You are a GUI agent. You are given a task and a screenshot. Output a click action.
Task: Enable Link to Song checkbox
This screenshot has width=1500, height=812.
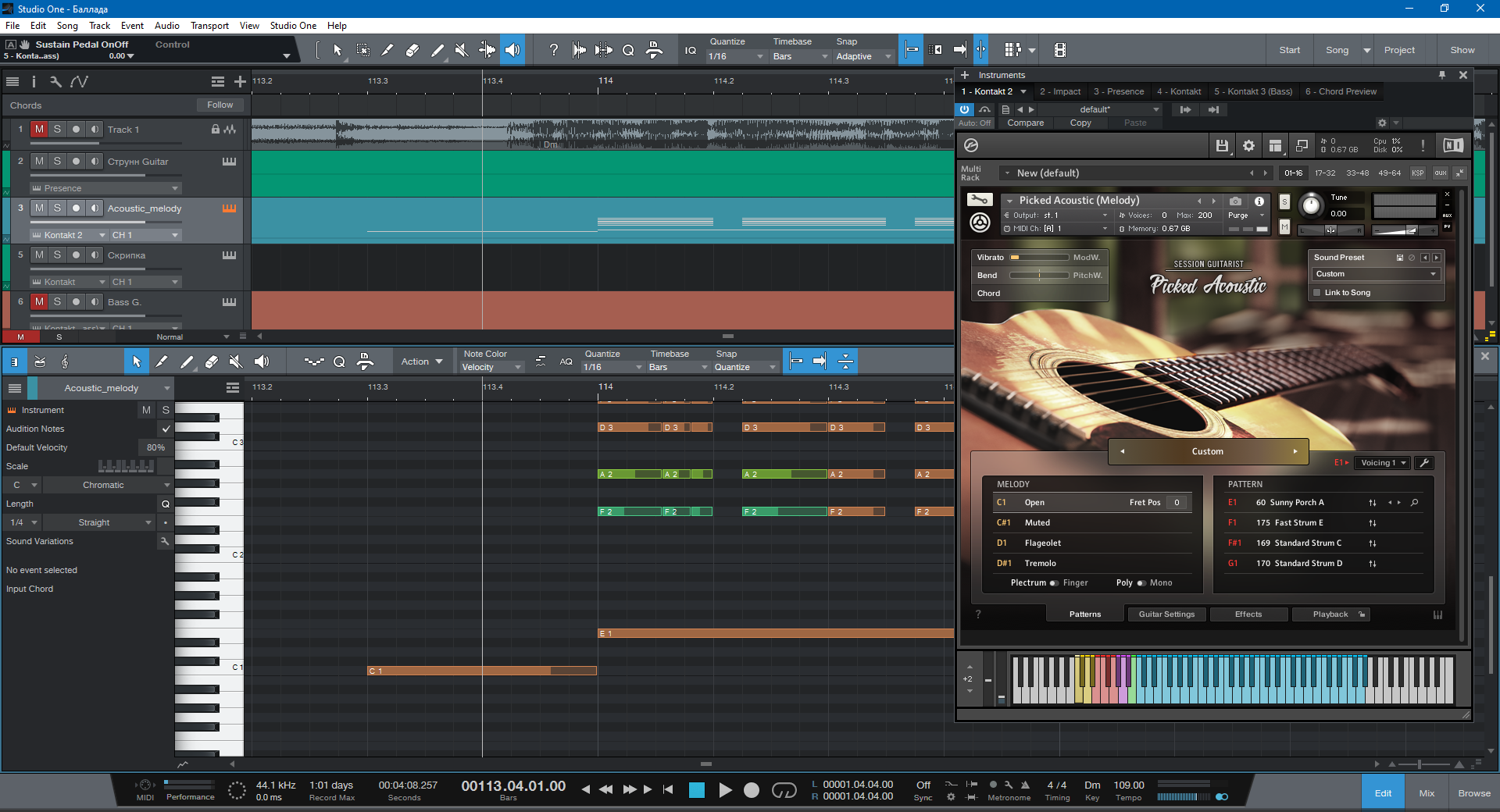[x=1317, y=293]
